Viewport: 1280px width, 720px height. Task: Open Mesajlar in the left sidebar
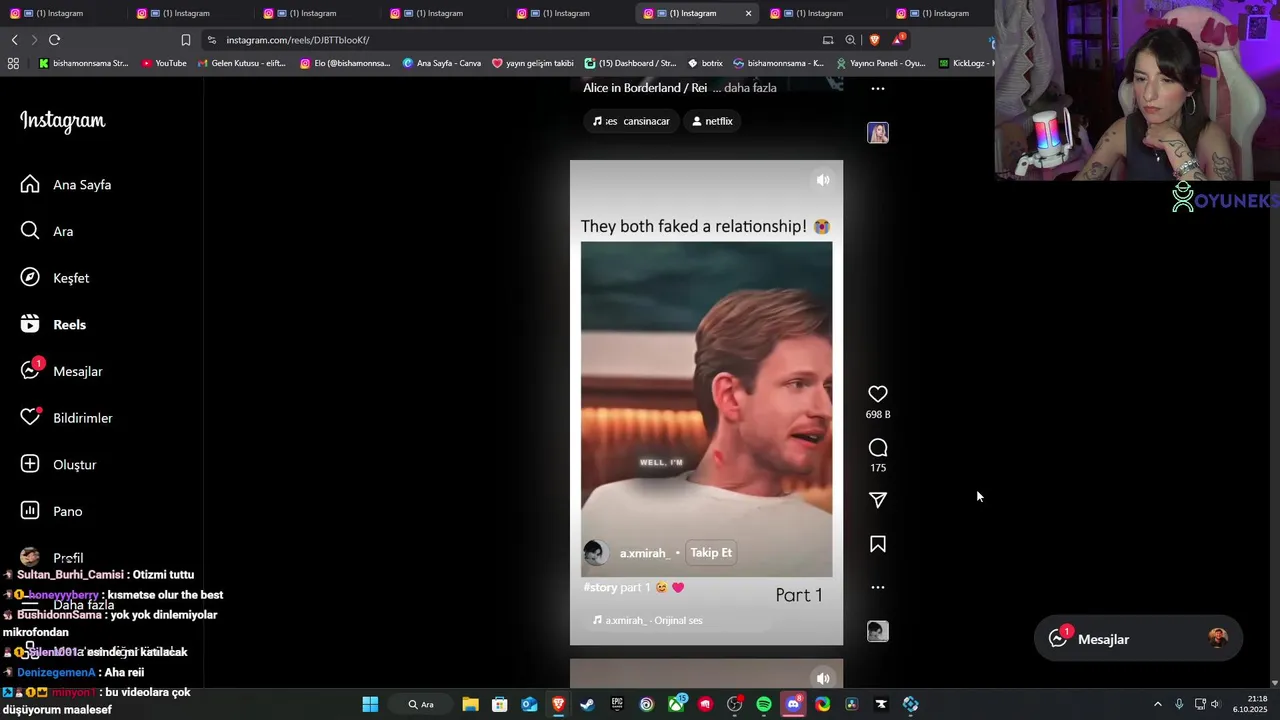62,371
